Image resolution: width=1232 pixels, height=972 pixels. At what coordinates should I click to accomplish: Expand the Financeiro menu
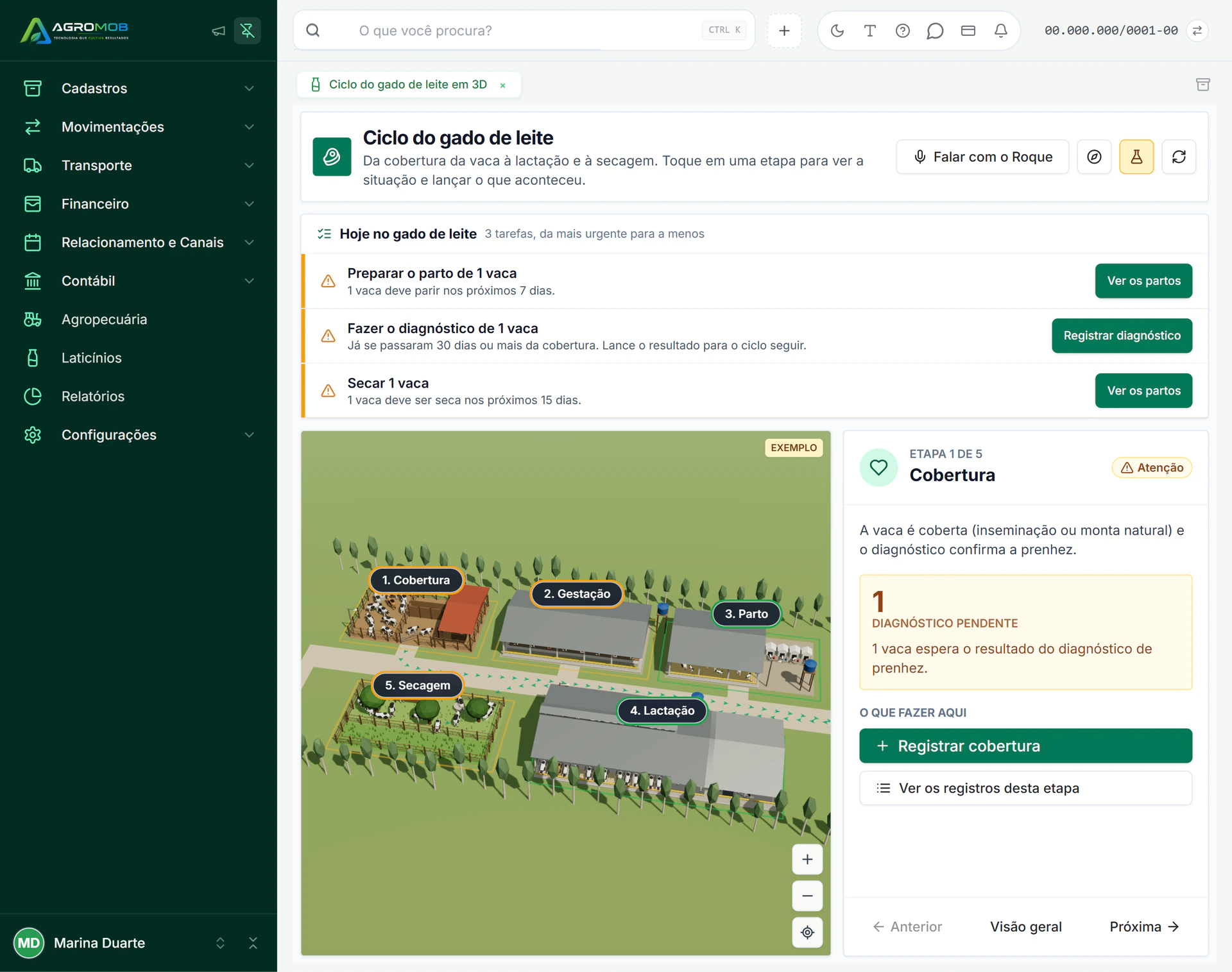click(x=139, y=204)
